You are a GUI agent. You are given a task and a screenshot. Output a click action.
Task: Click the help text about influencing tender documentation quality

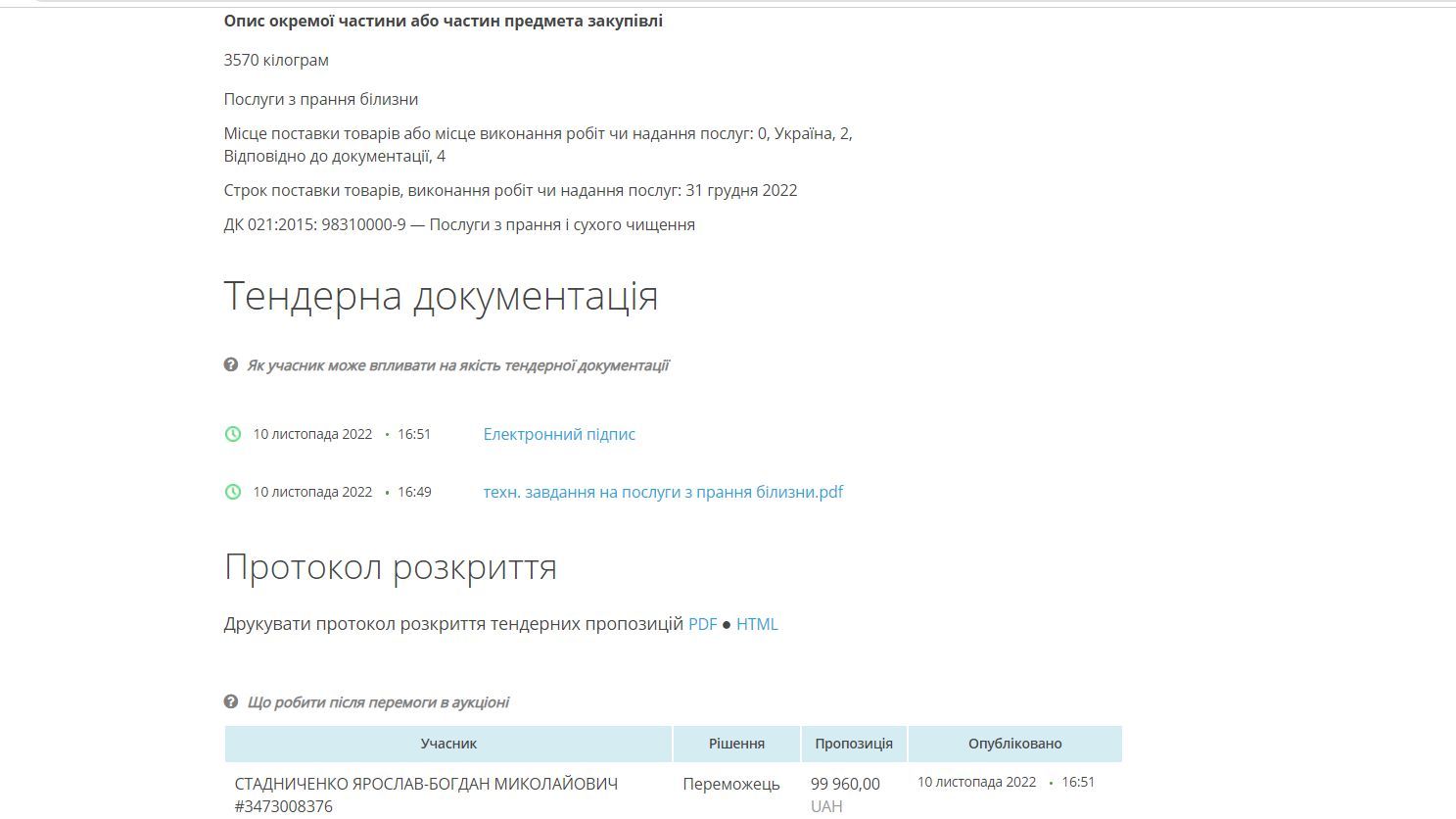pos(460,363)
